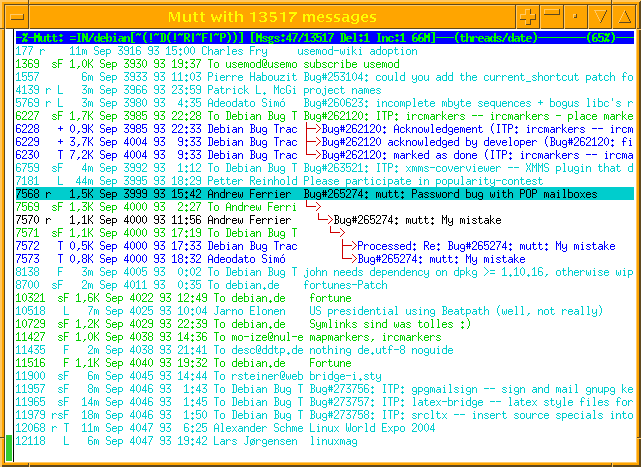Select message 10321 'fortune'

325,299
